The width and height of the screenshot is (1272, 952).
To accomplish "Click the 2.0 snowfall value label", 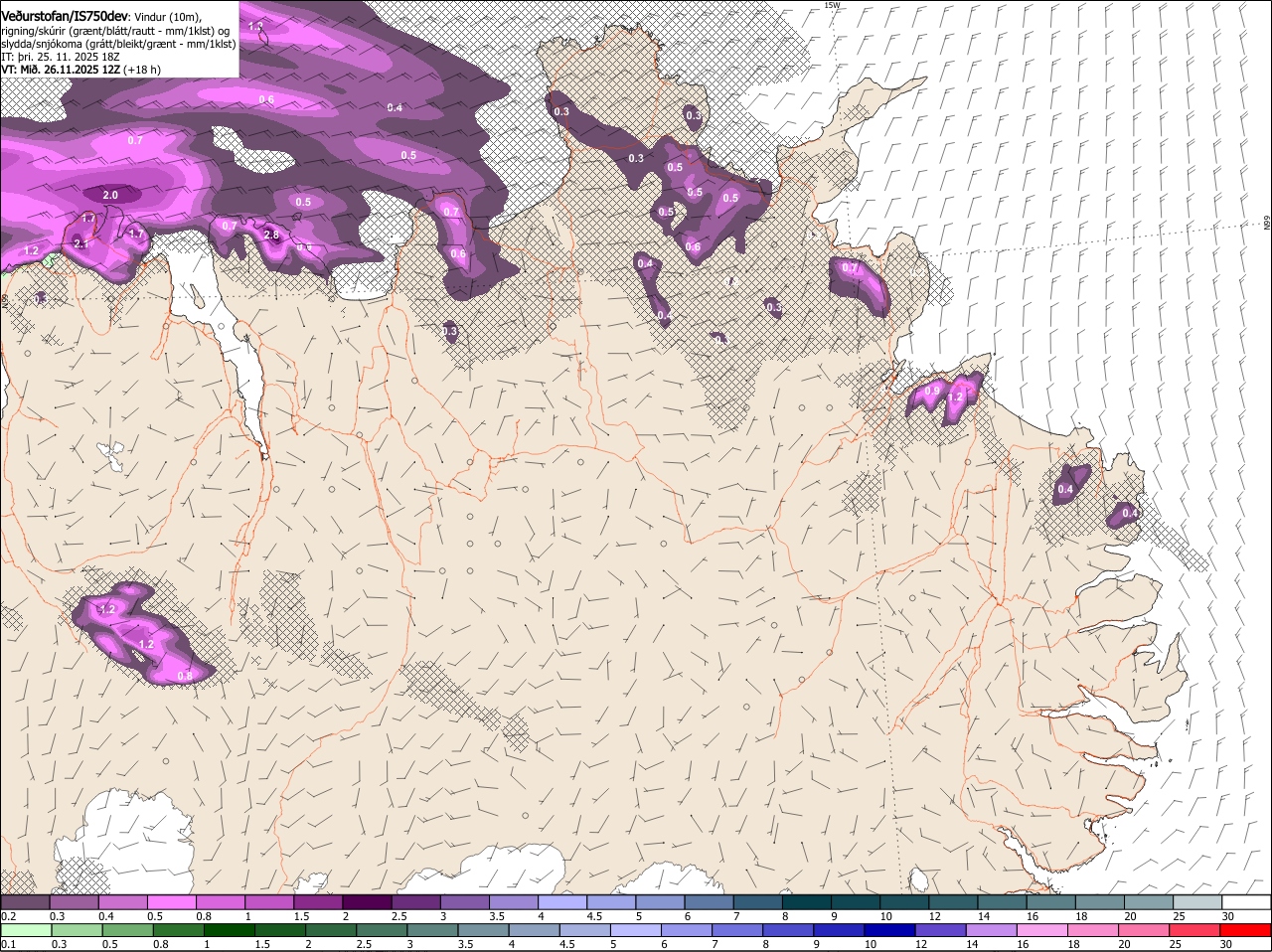I will (110, 195).
